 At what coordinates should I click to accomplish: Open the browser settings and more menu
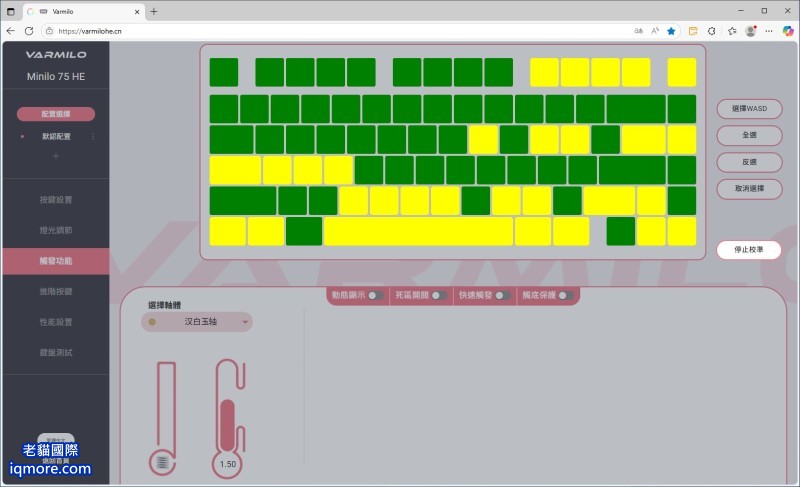pyautogui.click(x=769, y=31)
